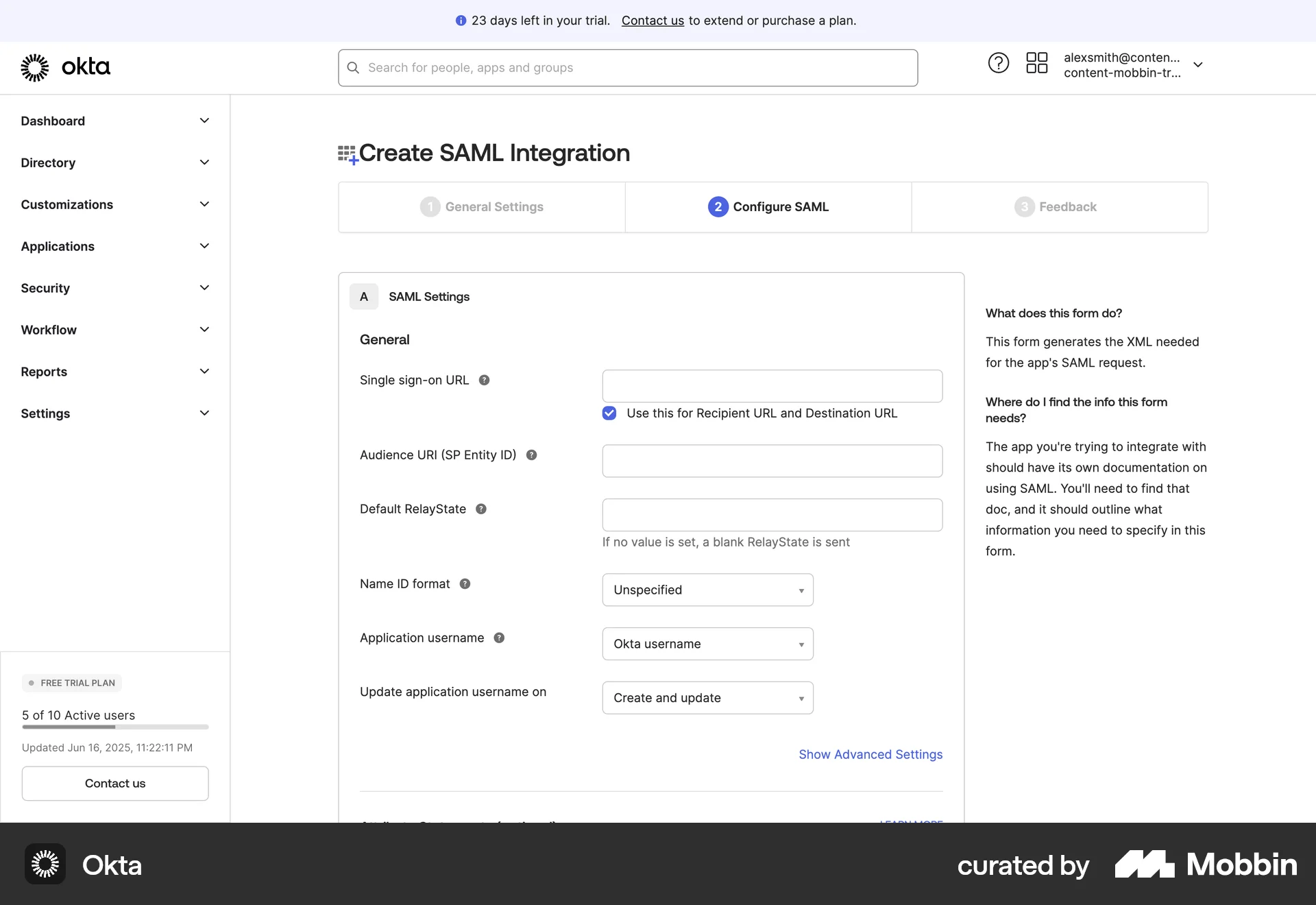
Task: Open help via the question mark icon
Action: 998,62
